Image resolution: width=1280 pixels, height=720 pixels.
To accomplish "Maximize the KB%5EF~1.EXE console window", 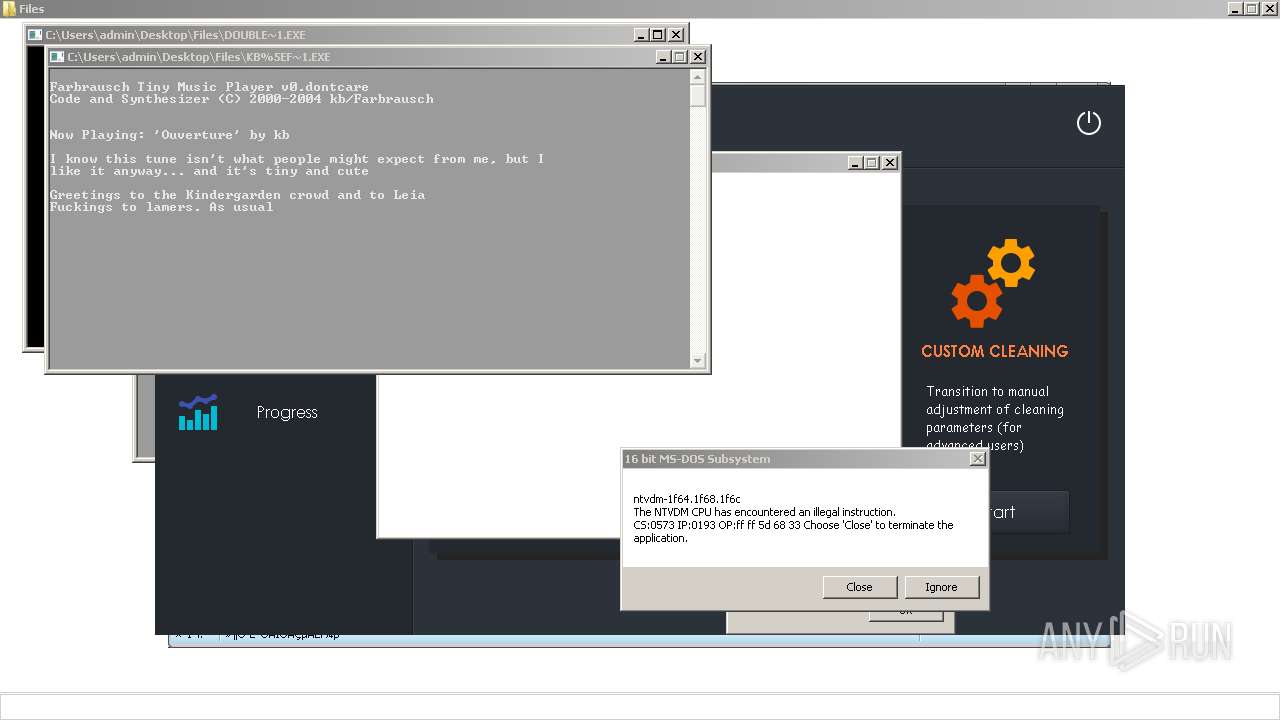I will coord(680,57).
